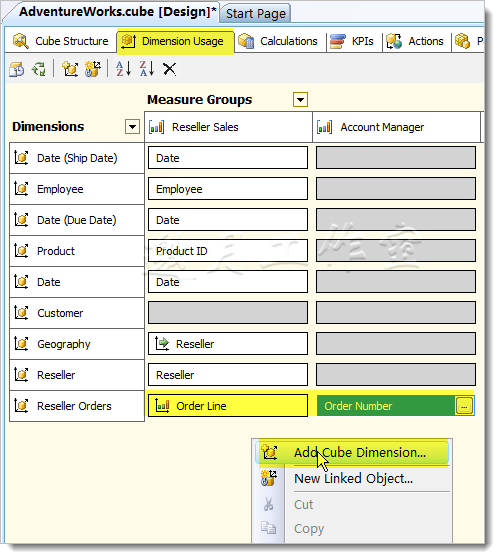Click the Cube Structure tab icon
500x559 pixels.
pos(20,41)
